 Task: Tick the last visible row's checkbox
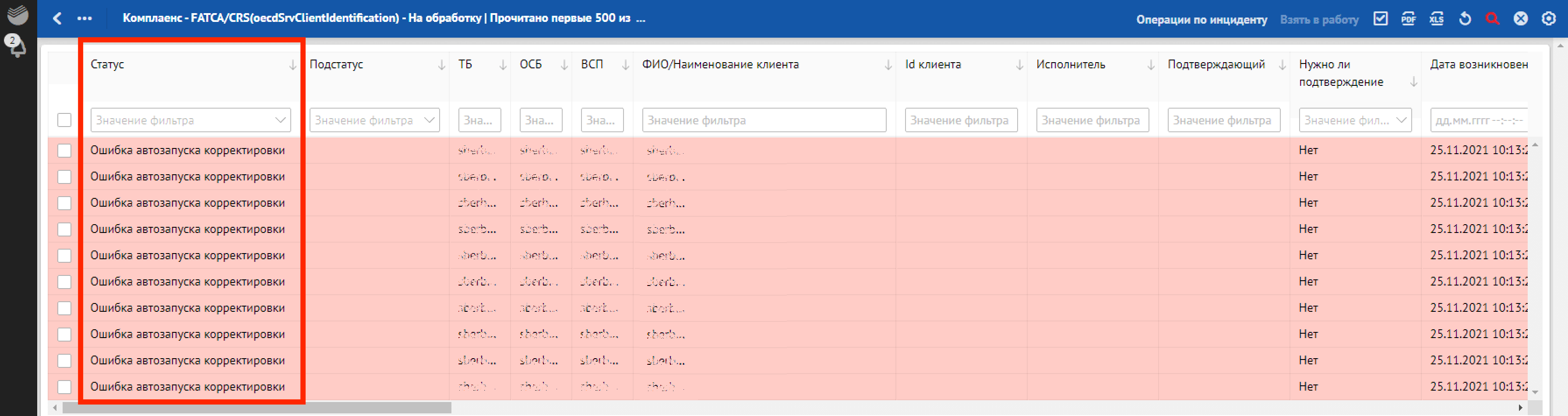(x=64, y=387)
